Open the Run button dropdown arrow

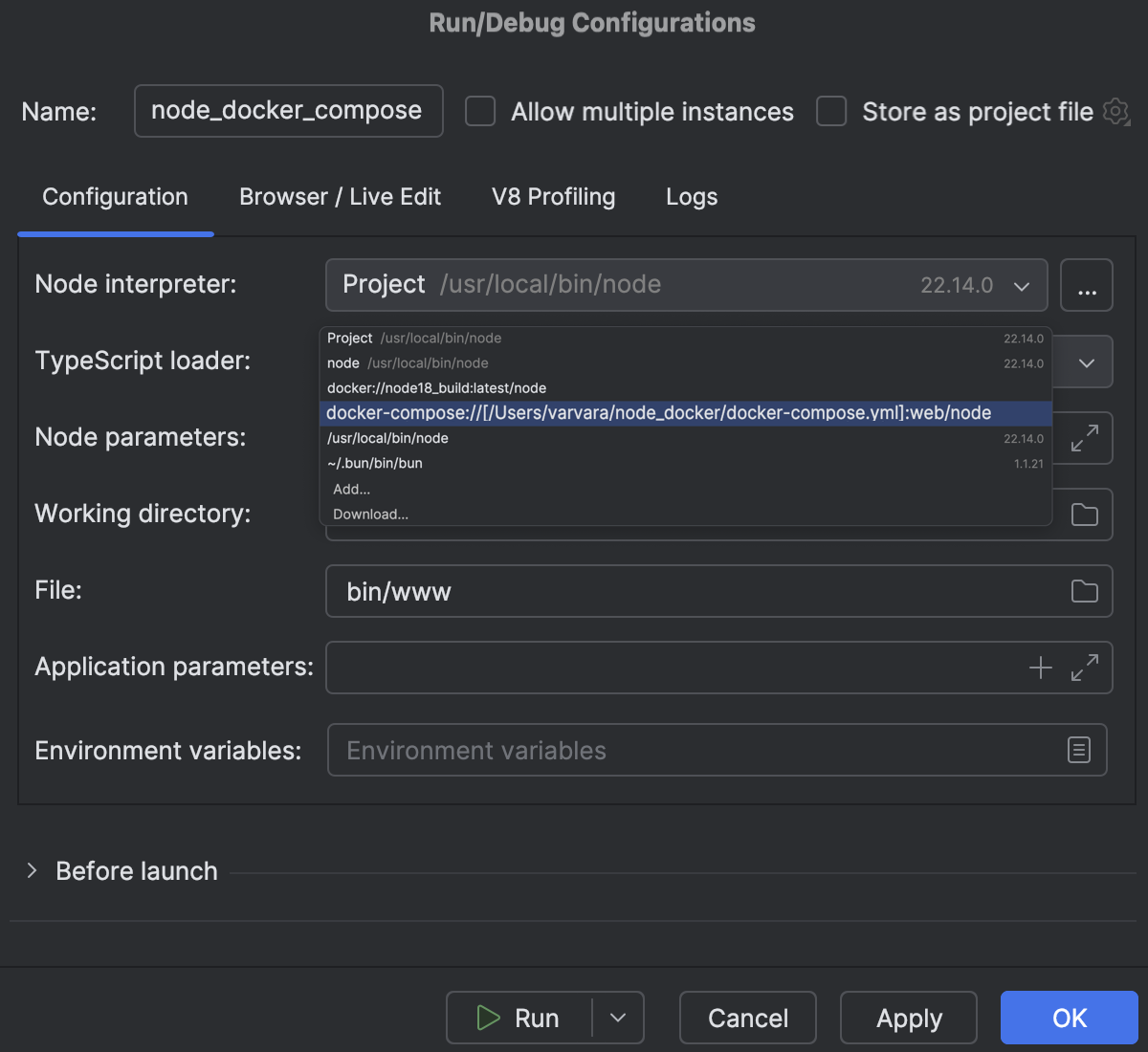(618, 1018)
